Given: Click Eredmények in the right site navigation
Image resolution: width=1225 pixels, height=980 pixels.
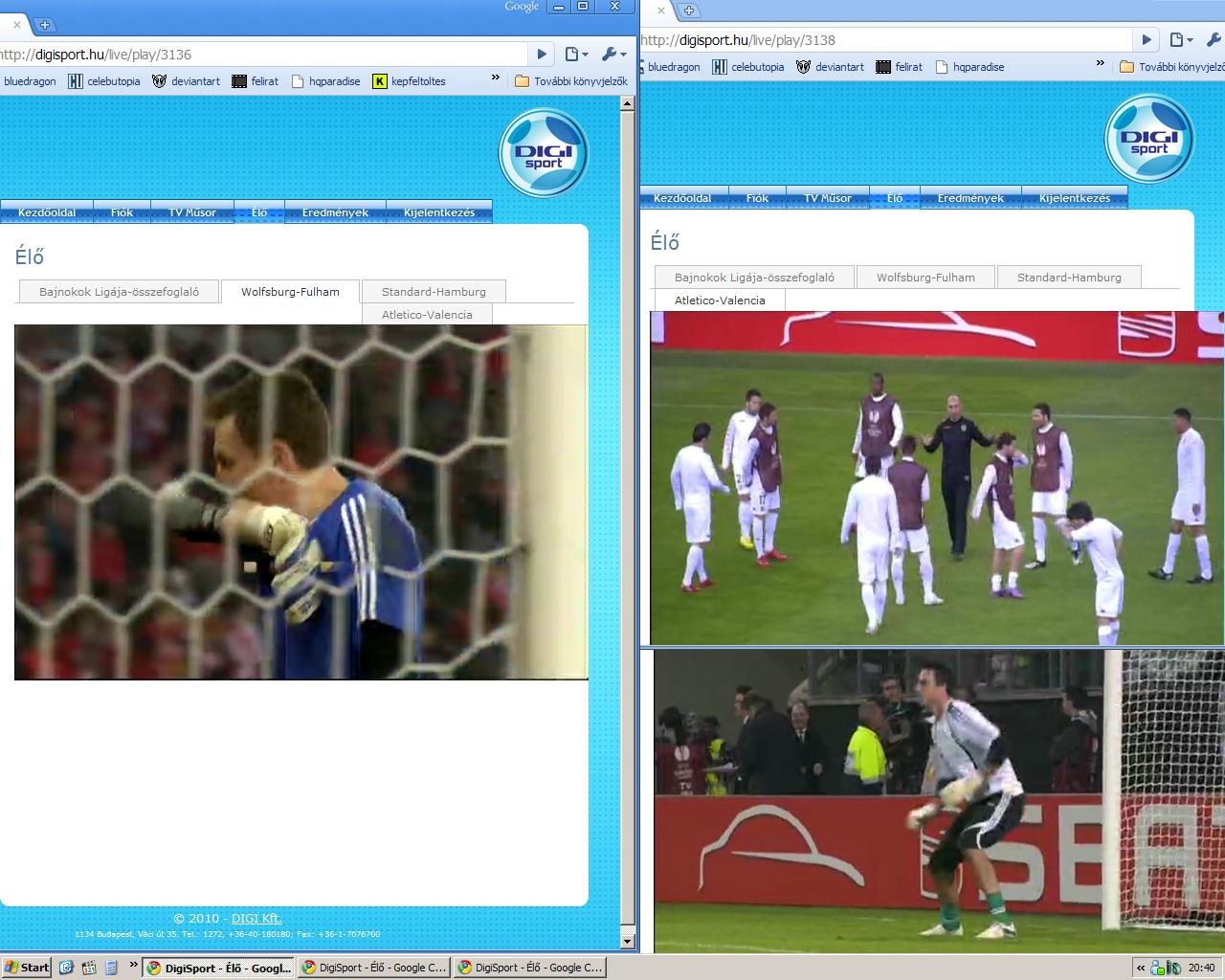Looking at the screenshot, I should tap(970, 198).
